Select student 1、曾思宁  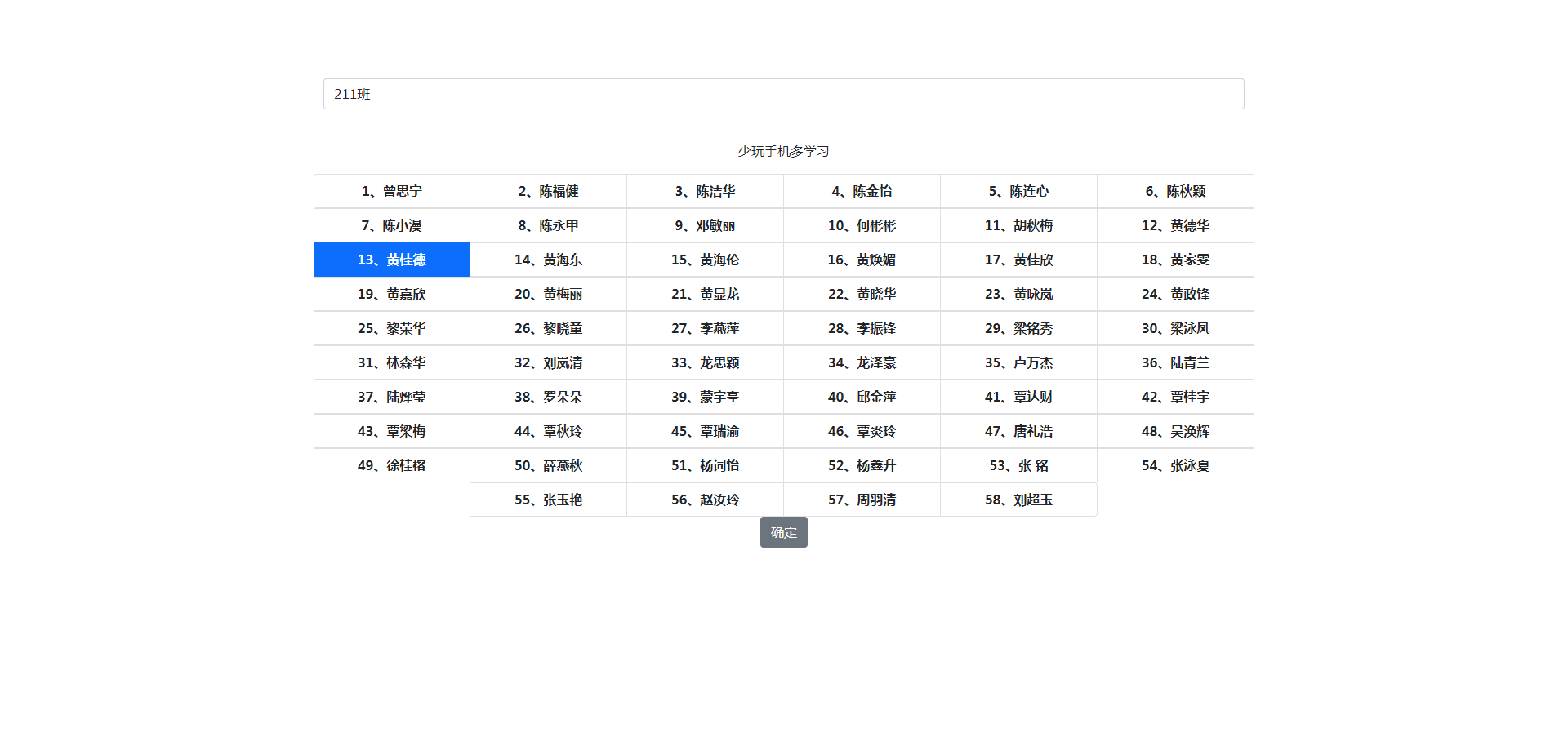pos(392,191)
